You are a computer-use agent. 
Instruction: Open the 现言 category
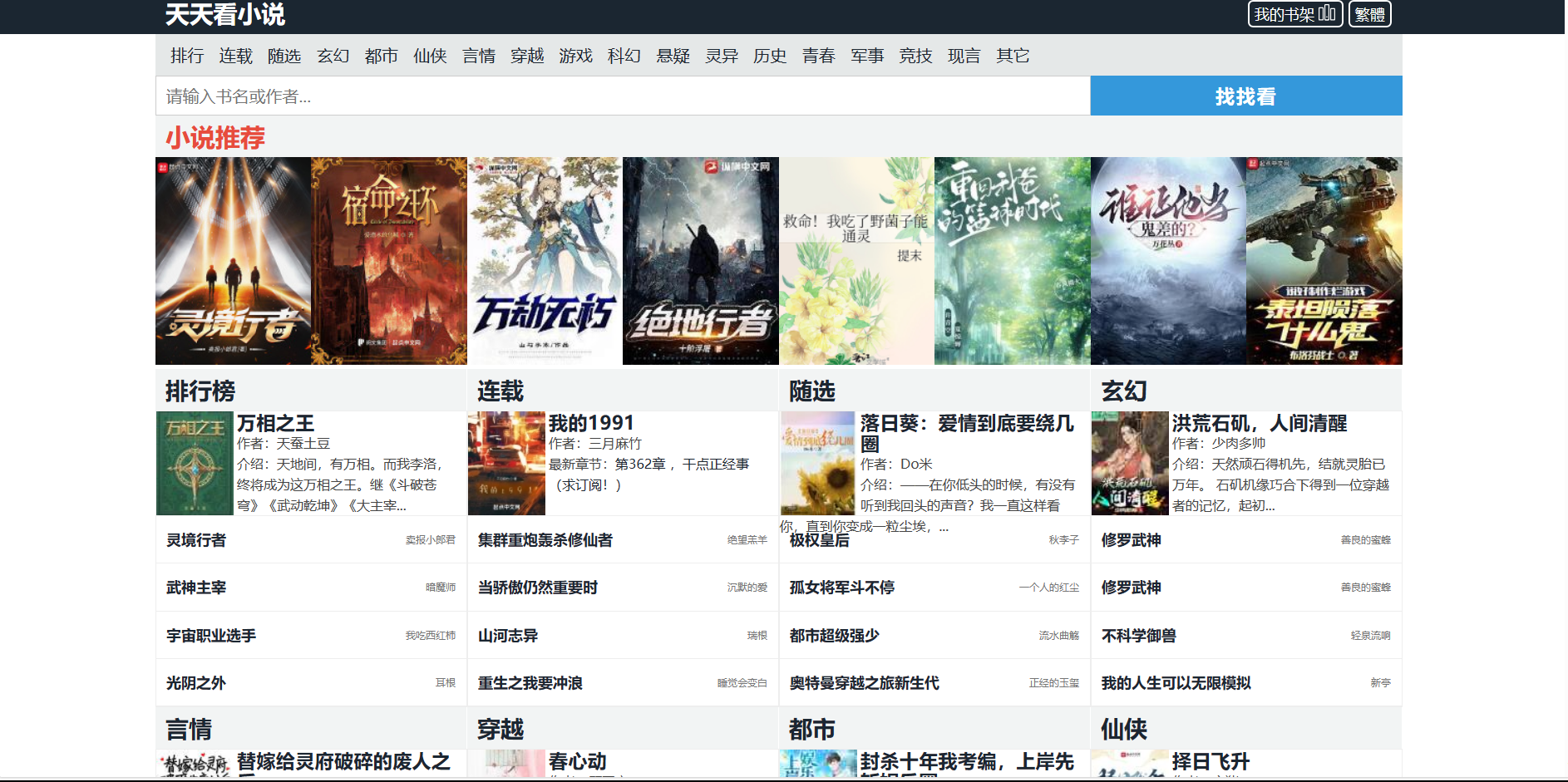pyautogui.click(x=964, y=56)
